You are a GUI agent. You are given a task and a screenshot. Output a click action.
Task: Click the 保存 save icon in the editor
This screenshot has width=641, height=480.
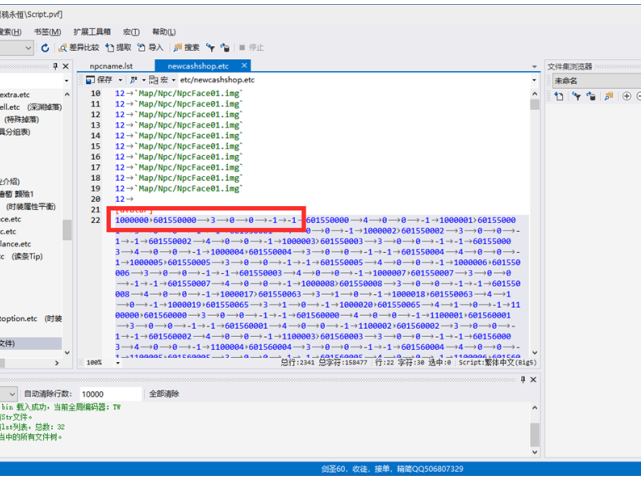(100, 79)
